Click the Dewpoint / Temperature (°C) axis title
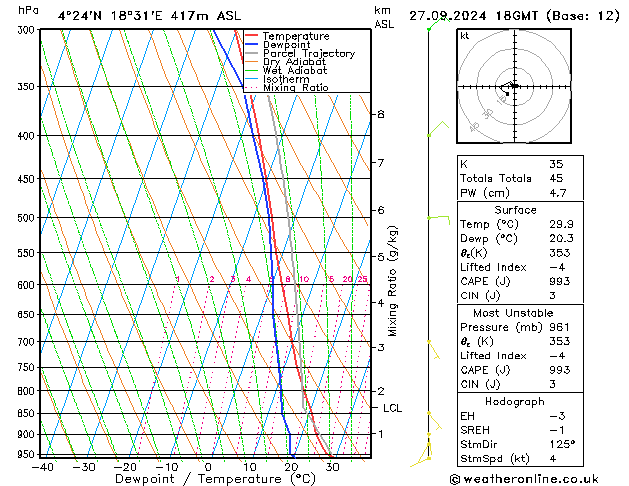Viewport: 629px width, 486px height. click(x=215, y=479)
